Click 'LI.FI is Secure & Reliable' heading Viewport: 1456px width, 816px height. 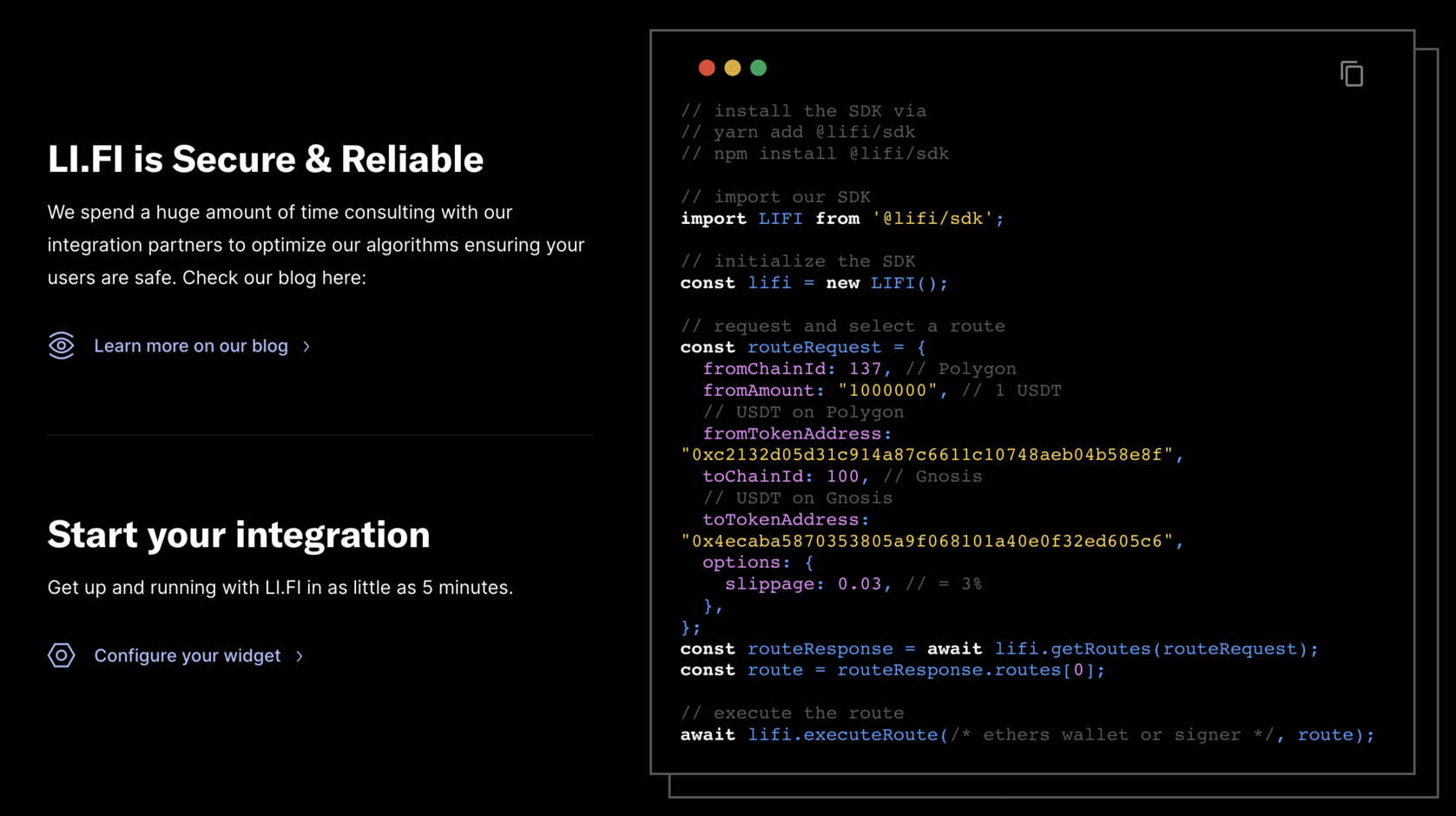click(266, 159)
